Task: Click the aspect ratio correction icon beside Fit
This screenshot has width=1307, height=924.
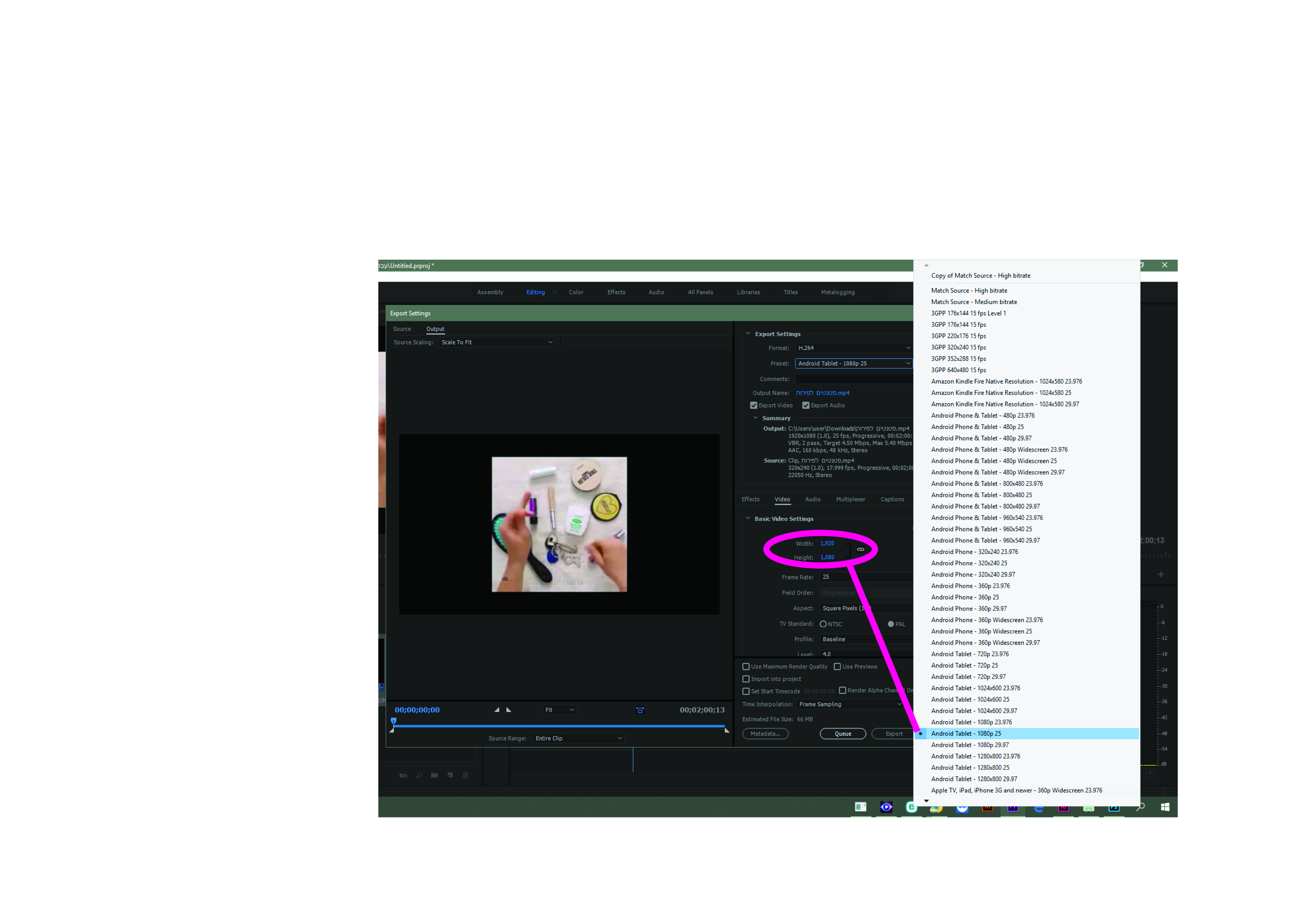Action: point(640,710)
